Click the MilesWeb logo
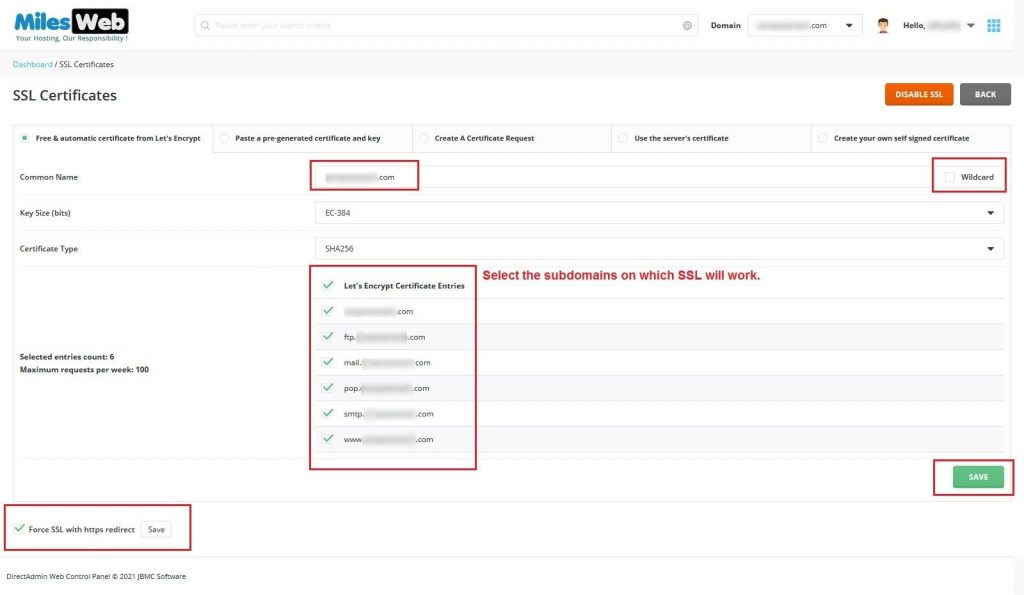Viewport: 1024px width, 595px height. pyautogui.click(x=71, y=25)
